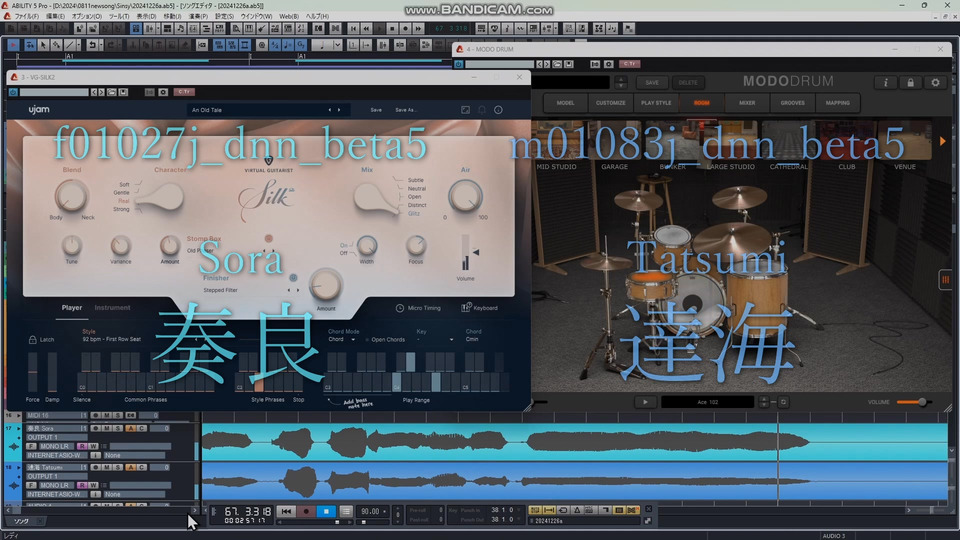Click the preset up/down stepper in MODO DRUM
The height and width of the screenshot is (540, 960).
[621, 82]
